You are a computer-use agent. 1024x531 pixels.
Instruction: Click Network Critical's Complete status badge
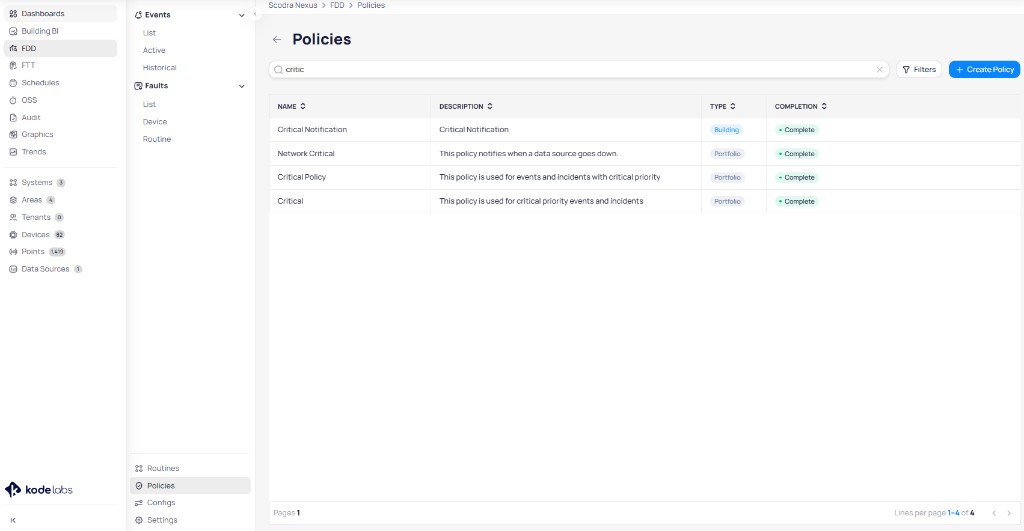coord(797,154)
